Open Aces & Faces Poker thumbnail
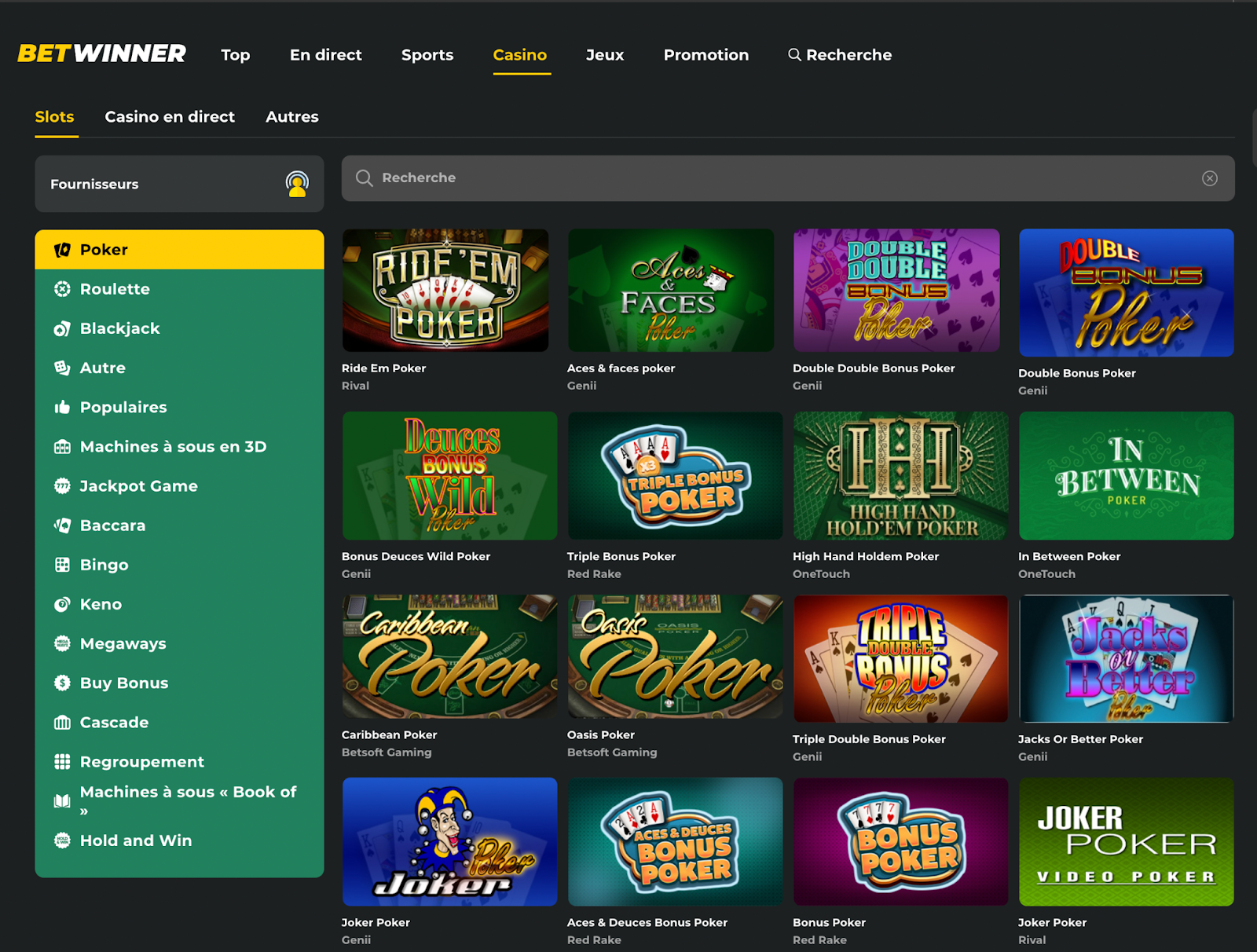 click(x=671, y=290)
